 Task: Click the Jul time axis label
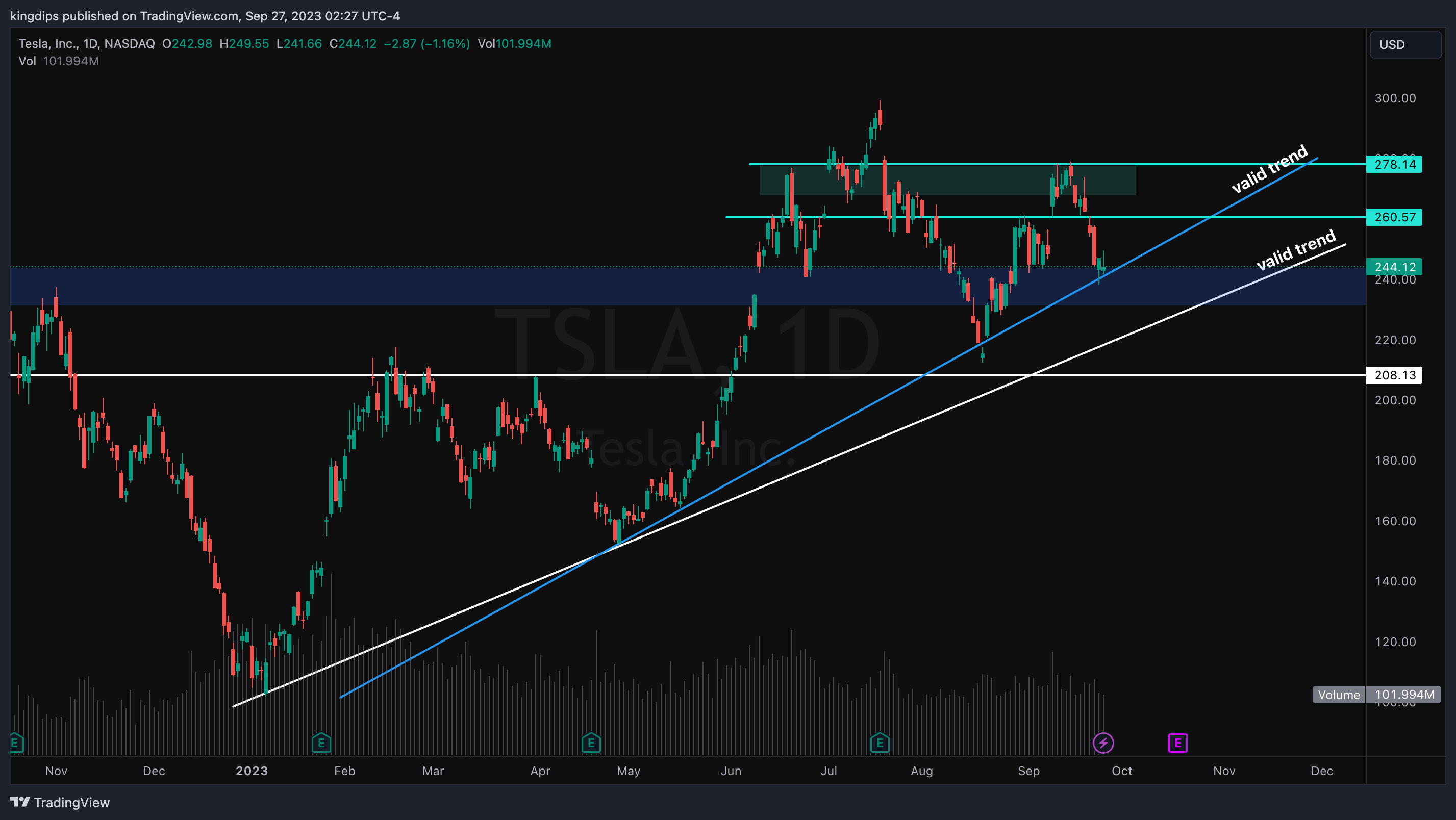tap(829, 771)
